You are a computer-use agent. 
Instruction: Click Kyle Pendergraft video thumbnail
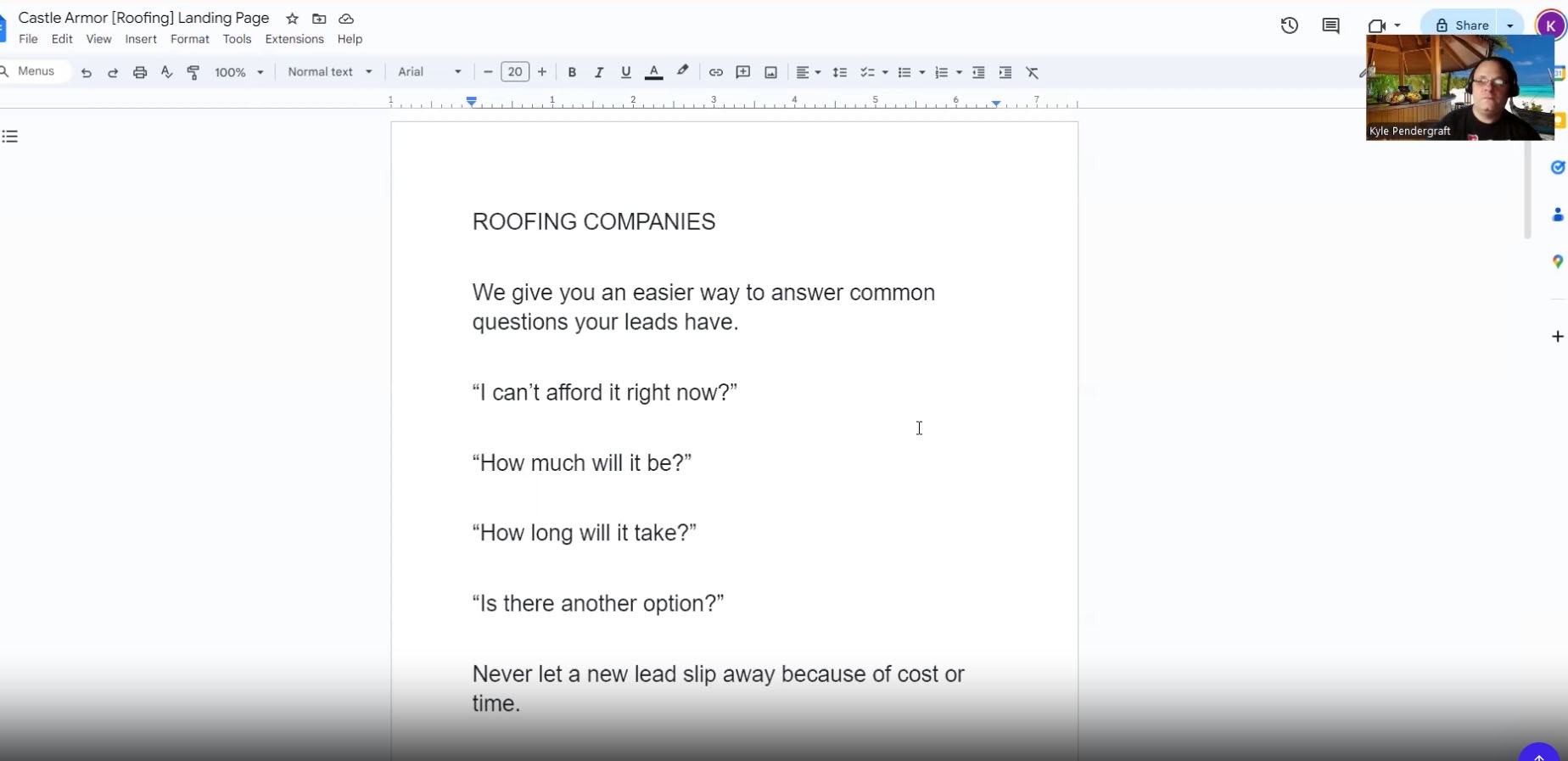(x=1459, y=87)
